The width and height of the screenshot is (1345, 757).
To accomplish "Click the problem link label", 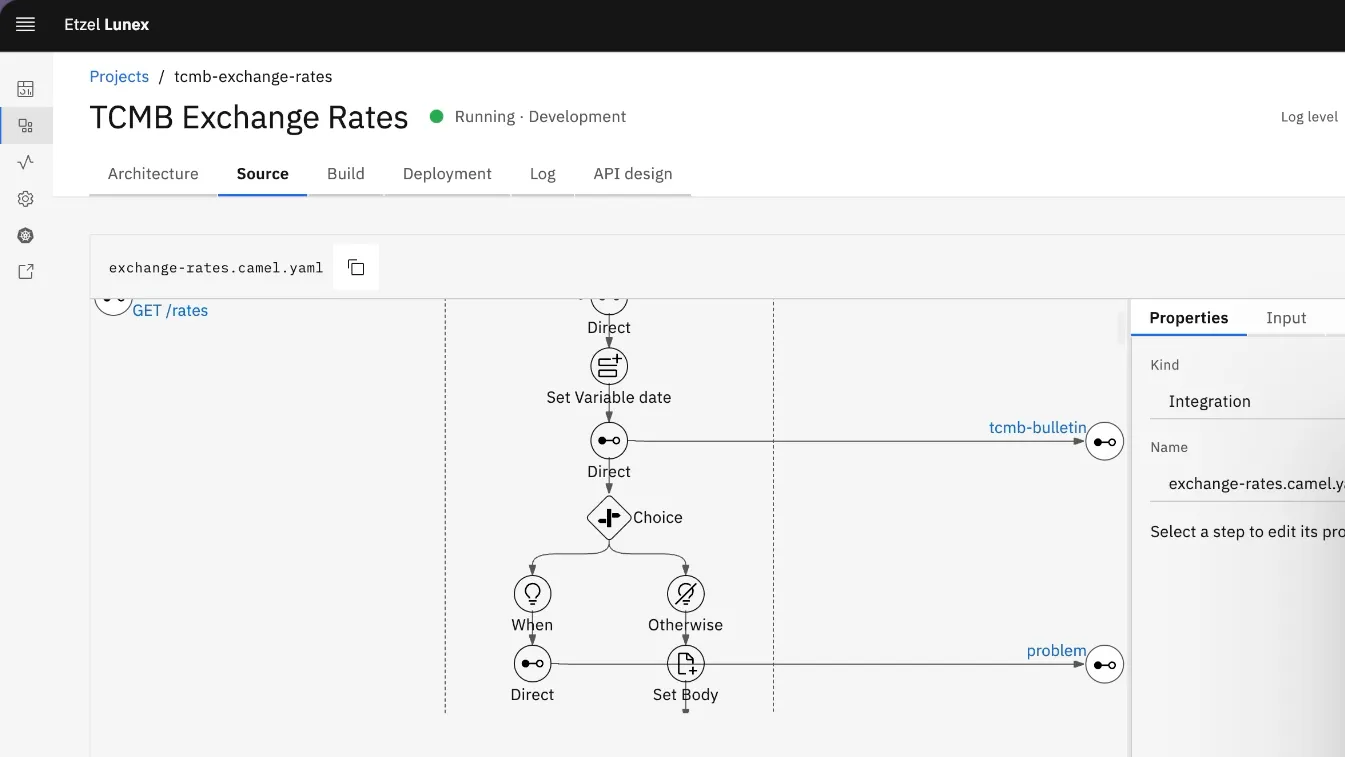I will (1057, 651).
